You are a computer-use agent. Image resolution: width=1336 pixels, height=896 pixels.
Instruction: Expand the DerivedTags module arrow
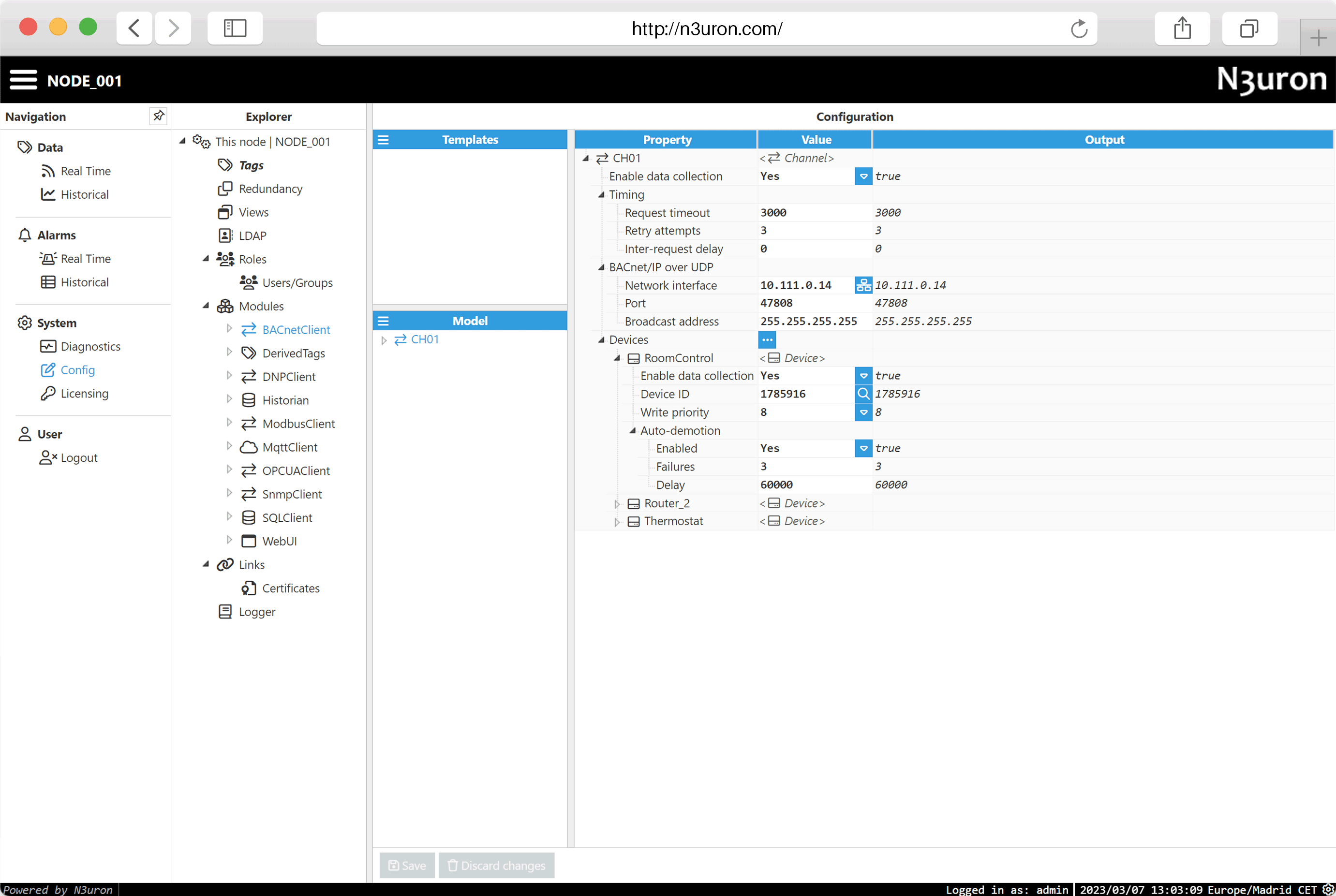click(229, 352)
